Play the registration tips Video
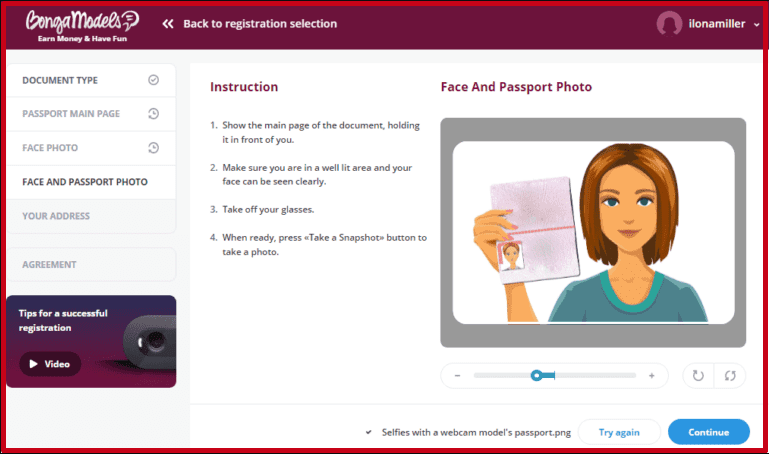This screenshot has height=454, width=769. (x=50, y=364)
